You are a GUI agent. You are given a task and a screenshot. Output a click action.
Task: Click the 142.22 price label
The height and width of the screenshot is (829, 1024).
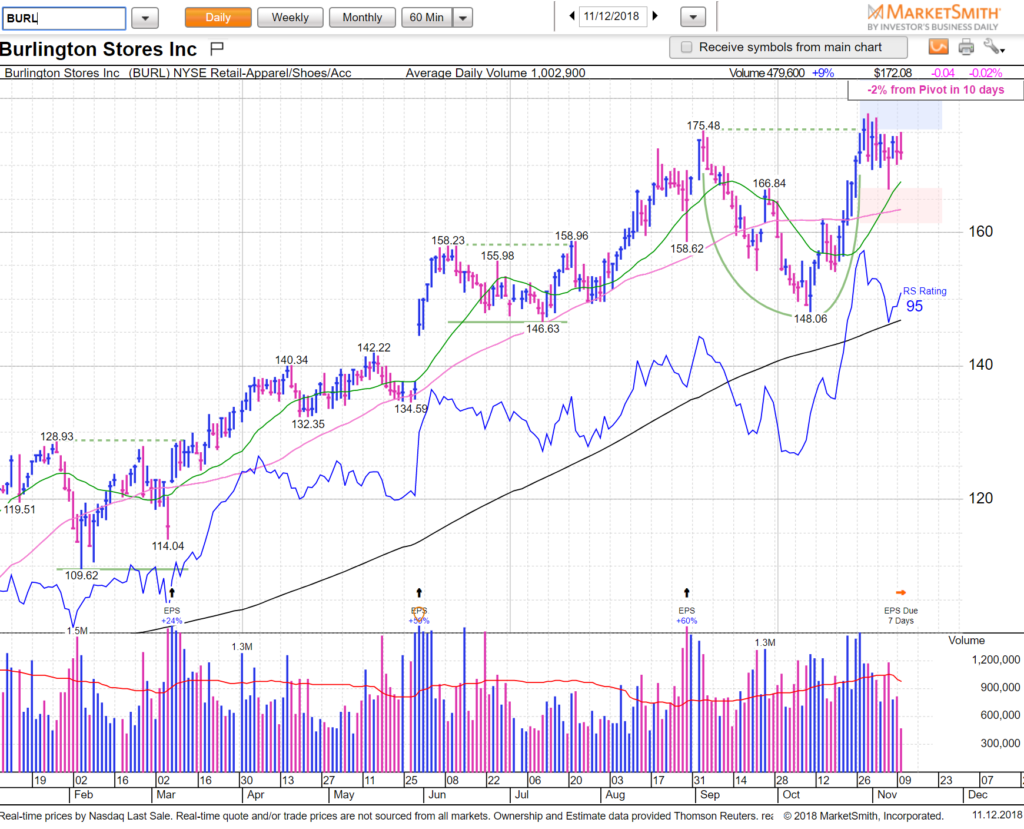[374, 348]
